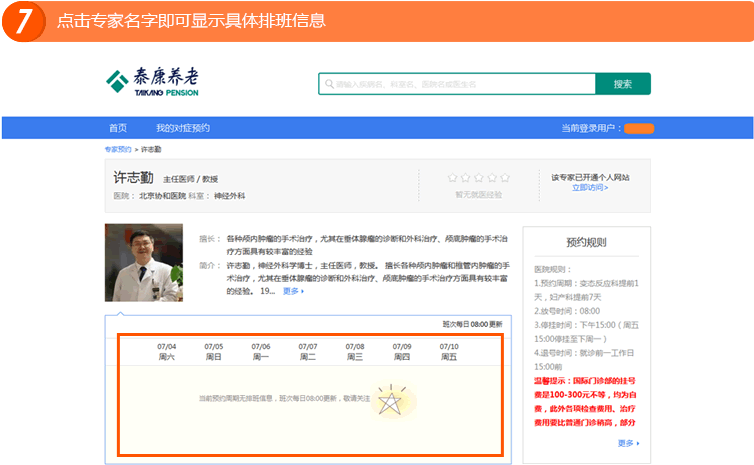Screen dimensions: 754x465
Task: Expand 更多 in the doctor's introduction
Action: click(x=292, y=291)
